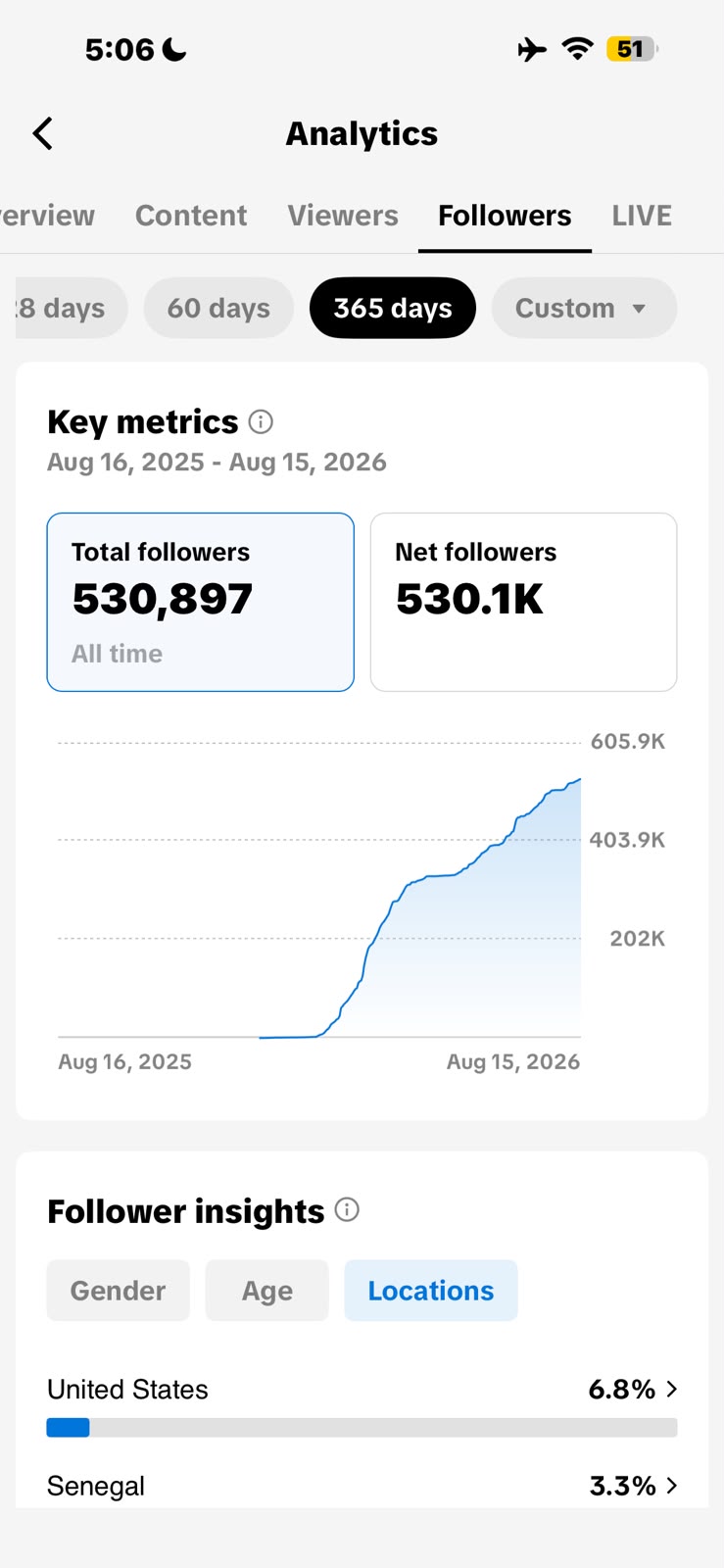The image size is (724, 1568).
Task: Select the 60 days range pill
Action: 218,308
